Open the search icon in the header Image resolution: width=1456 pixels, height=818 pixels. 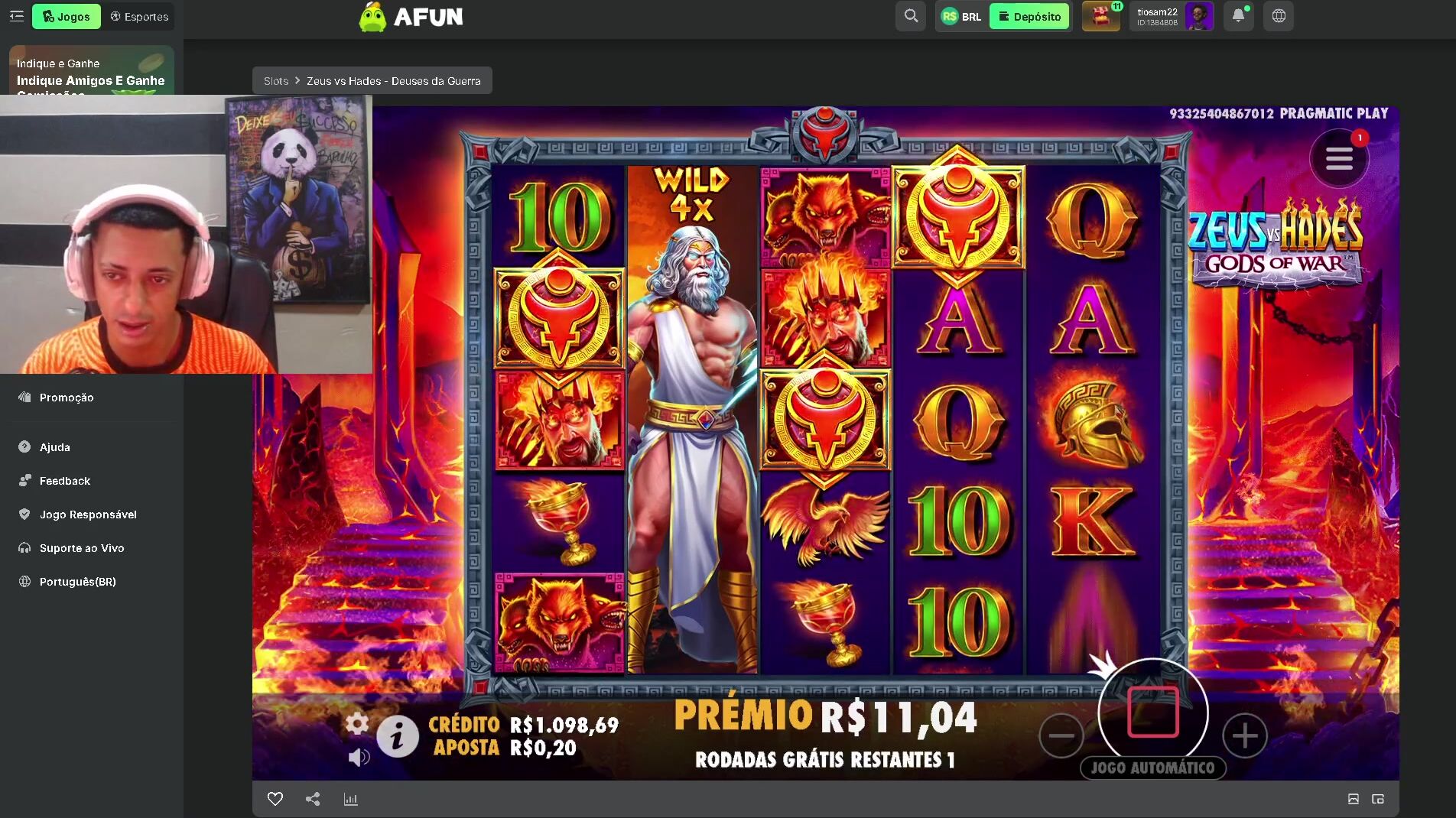[x=911, y=16]
